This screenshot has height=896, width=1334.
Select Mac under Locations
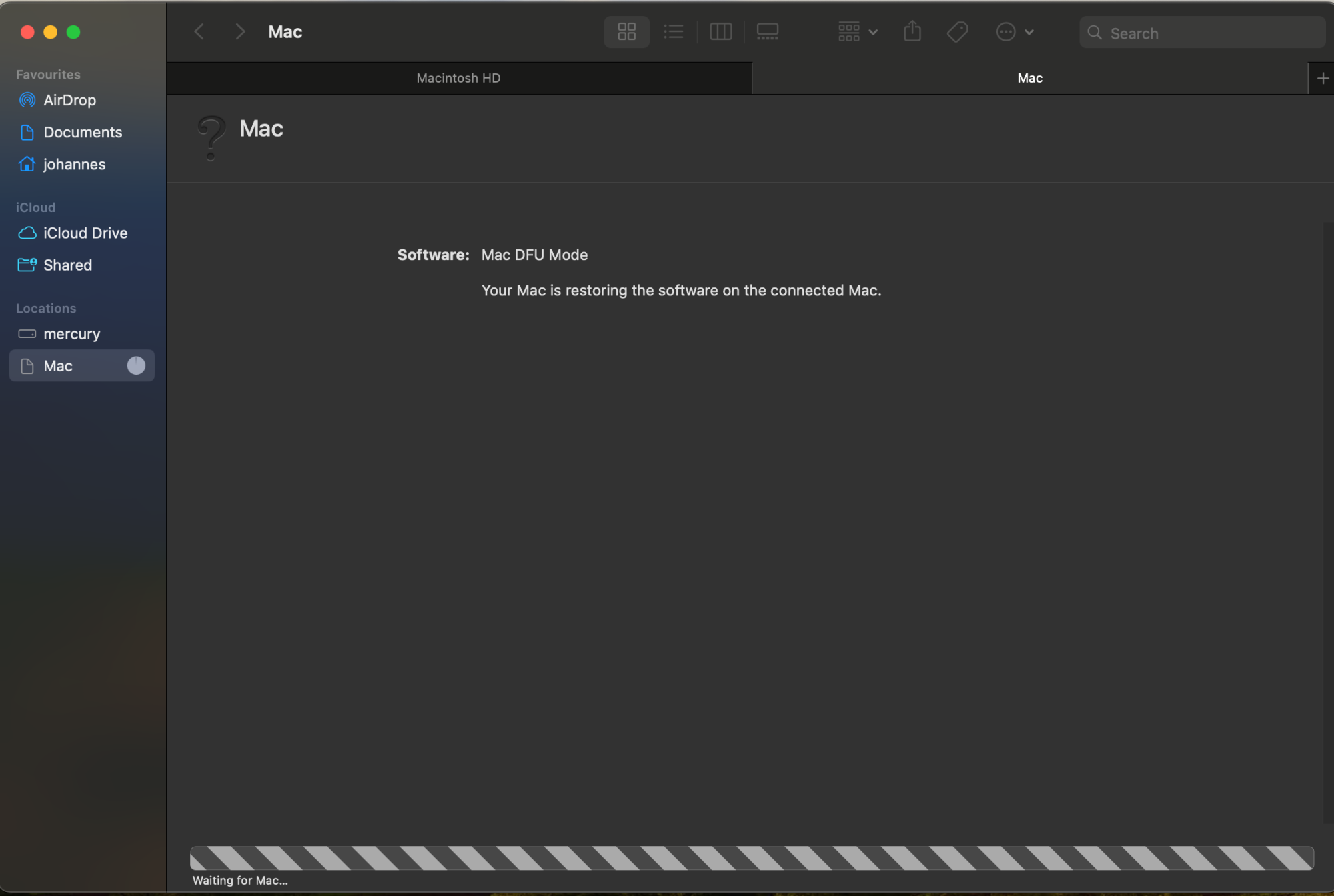tap(82, 365)
